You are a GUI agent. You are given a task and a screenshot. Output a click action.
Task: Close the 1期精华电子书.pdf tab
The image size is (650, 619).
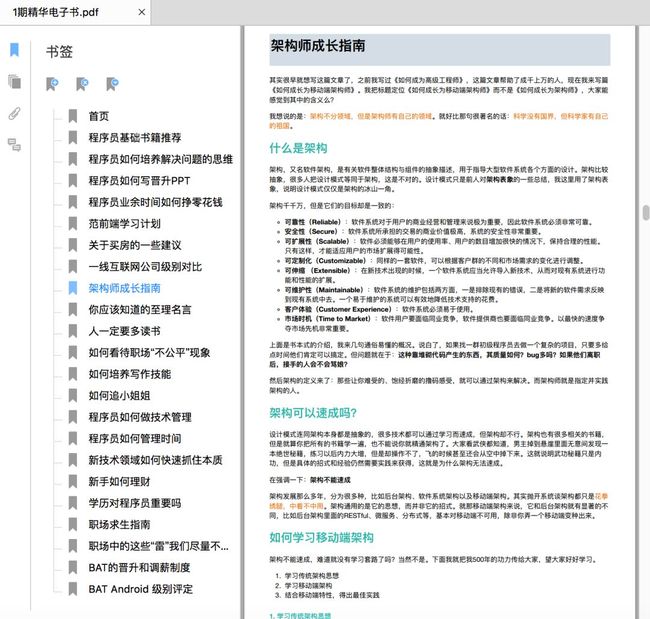click(142, 12)
